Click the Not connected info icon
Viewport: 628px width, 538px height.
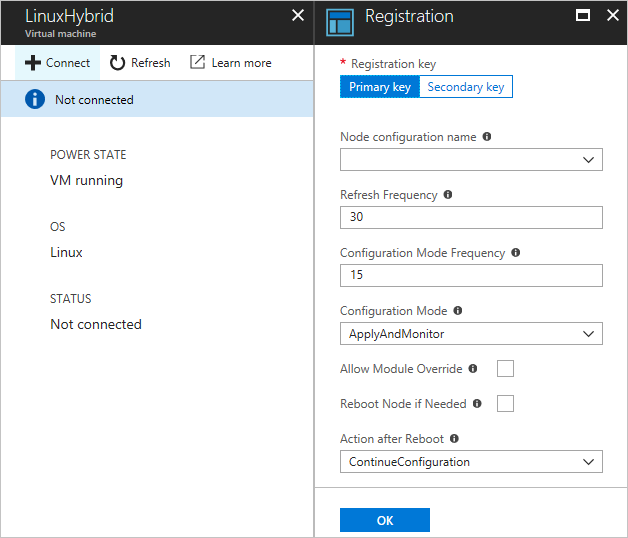click(35, 99)
